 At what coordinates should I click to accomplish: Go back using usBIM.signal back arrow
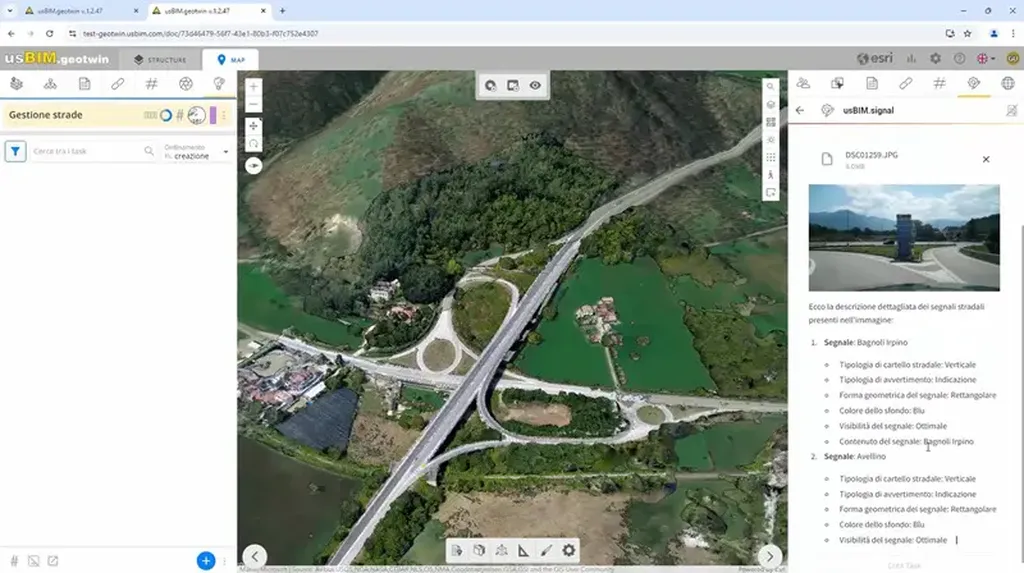click(799, 111)
